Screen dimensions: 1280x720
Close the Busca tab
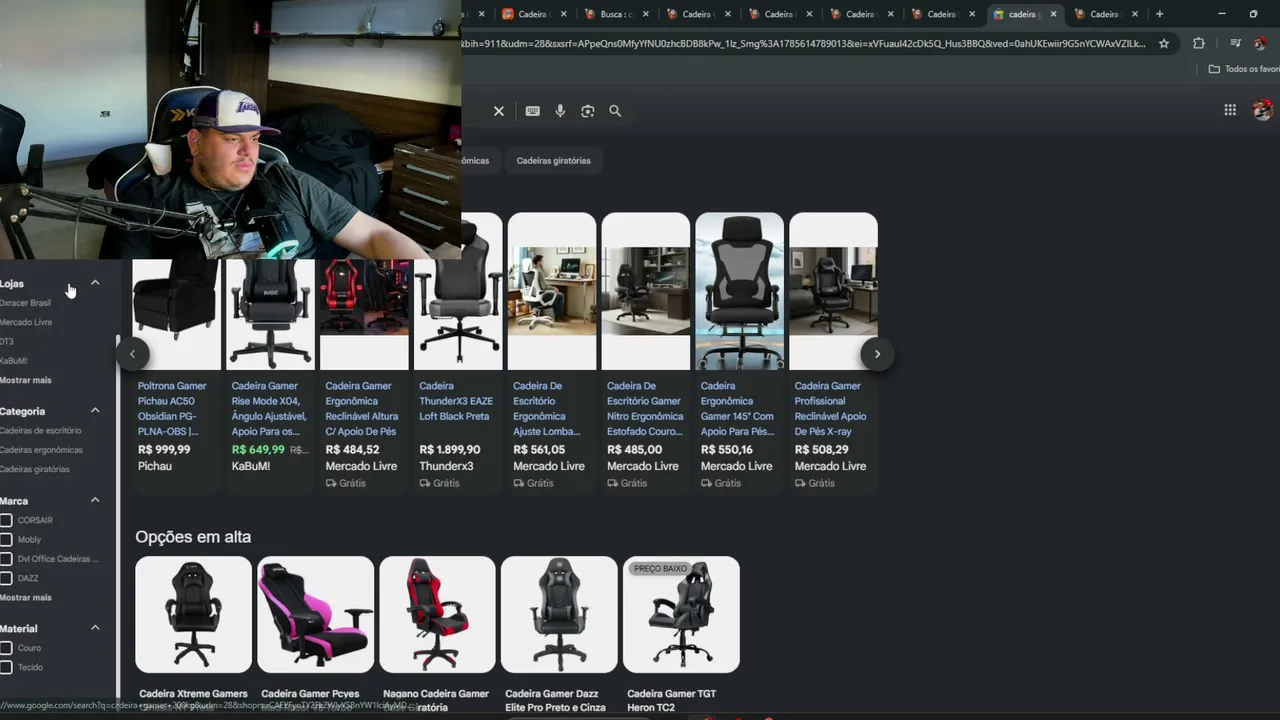pos(645,14)
